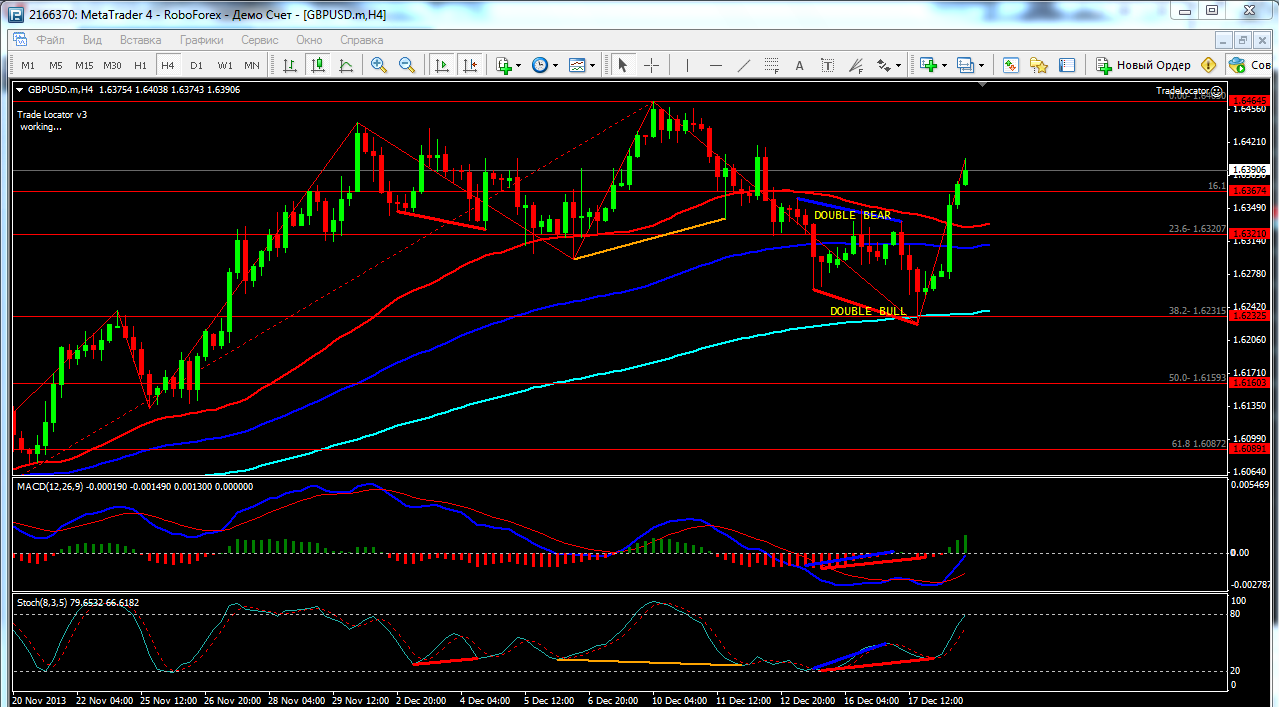The image size is (1279, 707).
Task: Select the text label tool
Action: (827, 65)
